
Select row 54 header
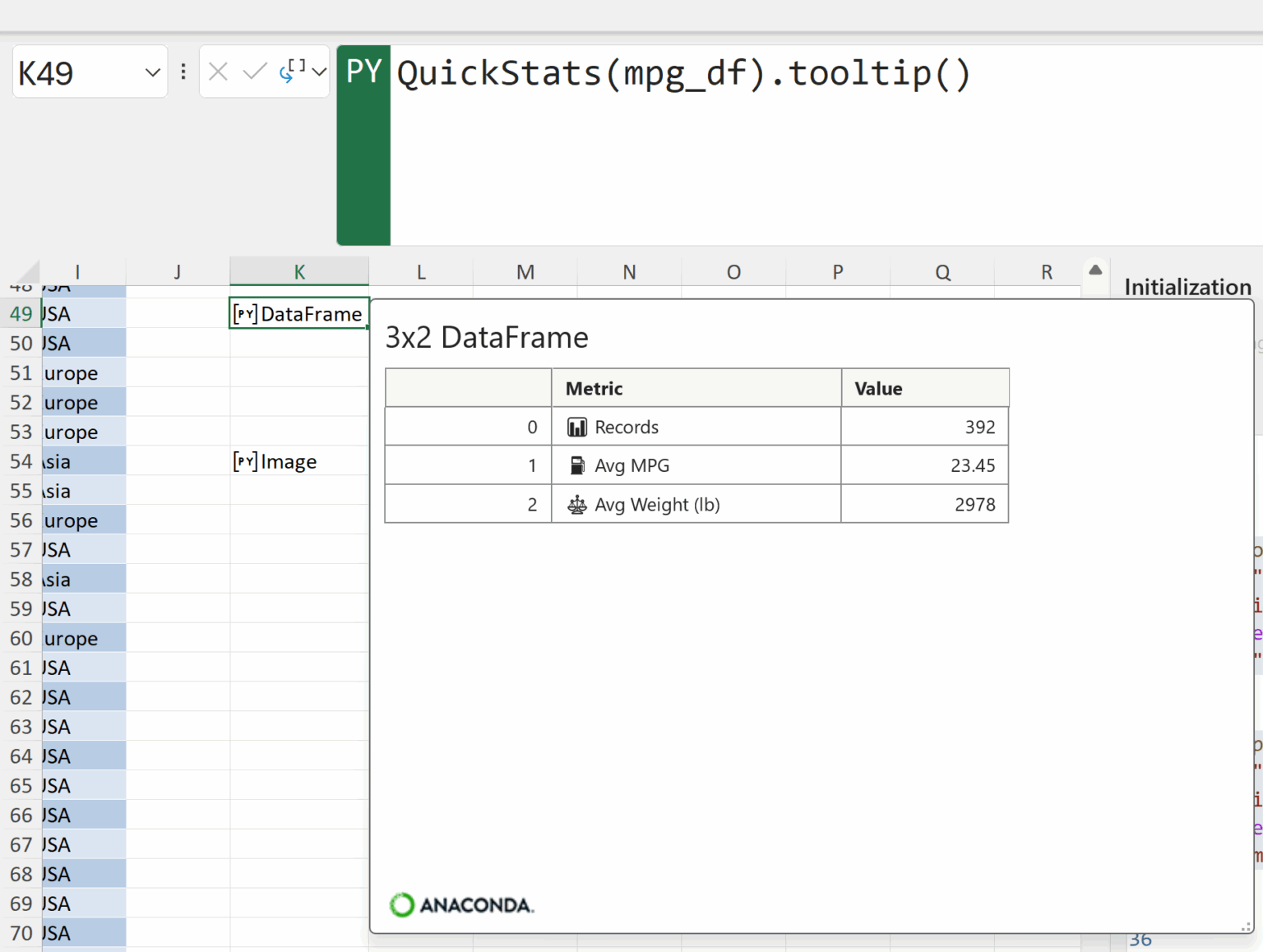[x=21, y=461]
